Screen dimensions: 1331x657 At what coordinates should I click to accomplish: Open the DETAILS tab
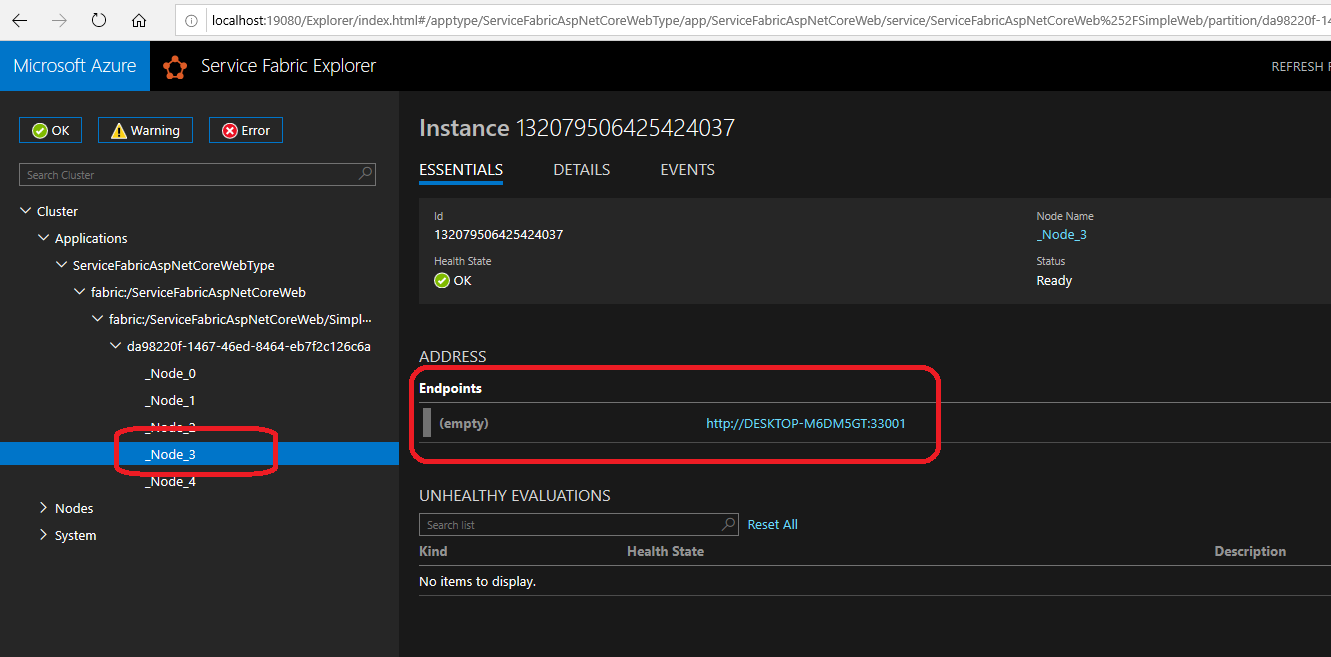pos(581,170)
